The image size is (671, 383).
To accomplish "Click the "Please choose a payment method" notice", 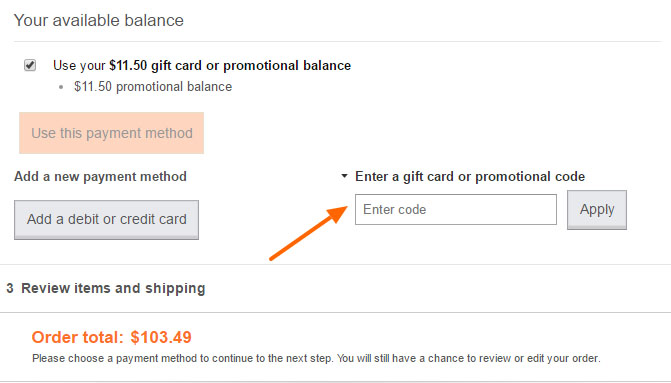I will point(316,358).
